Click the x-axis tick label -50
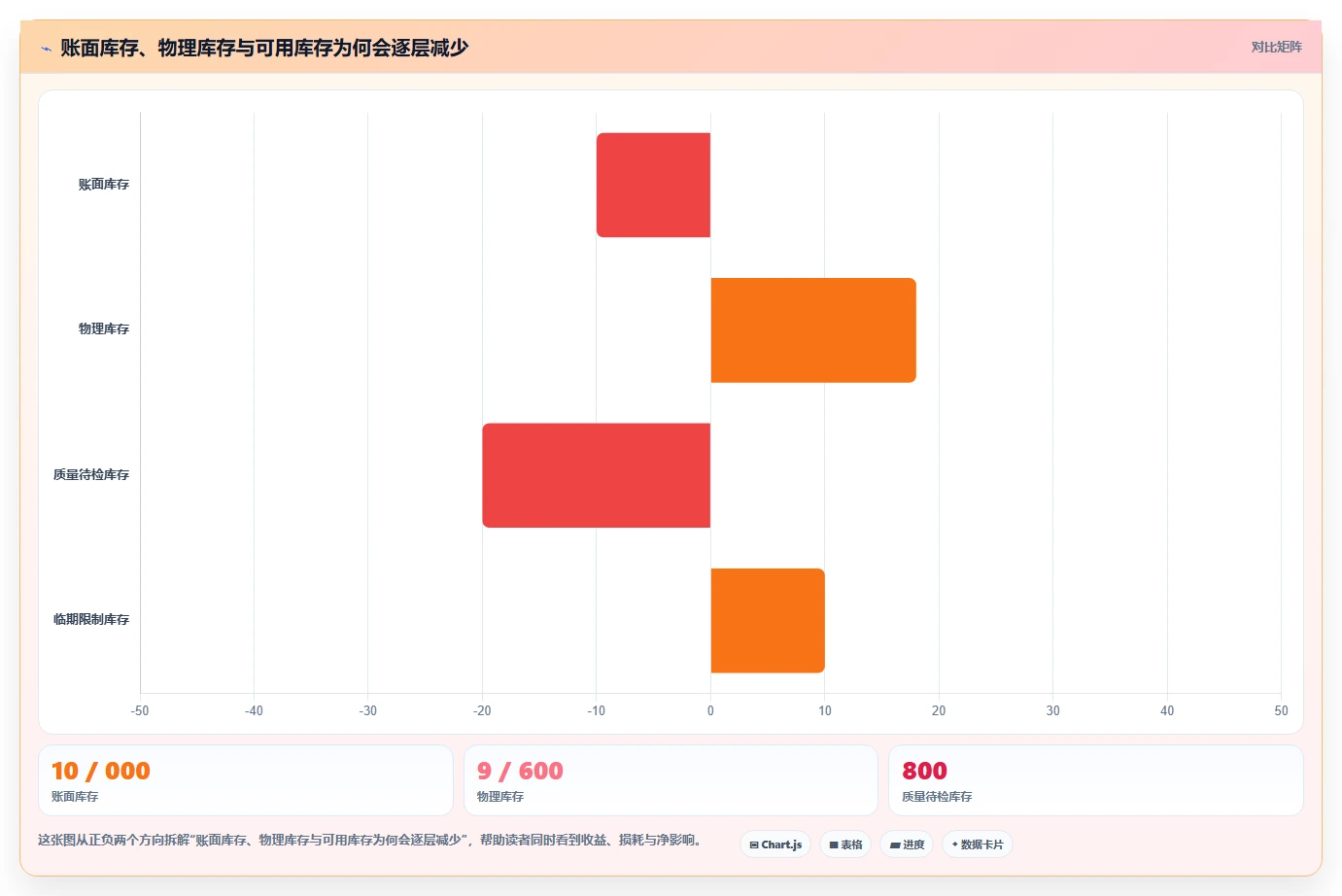 click(140, 711)
